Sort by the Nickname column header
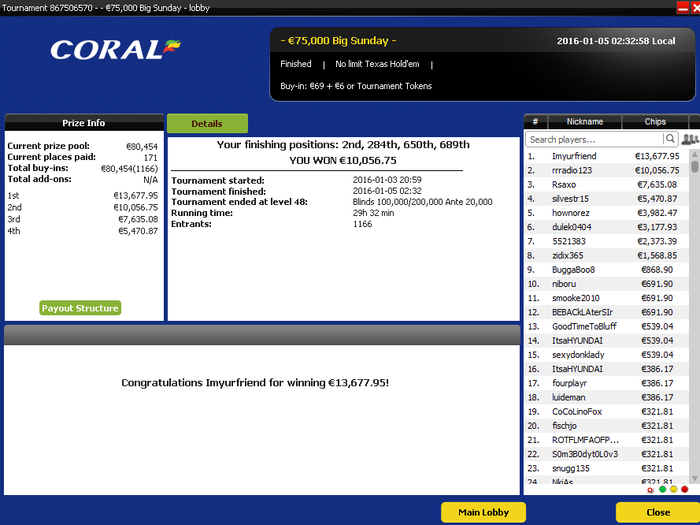Viewport: 700px width, 525px height. click(584, 121)
